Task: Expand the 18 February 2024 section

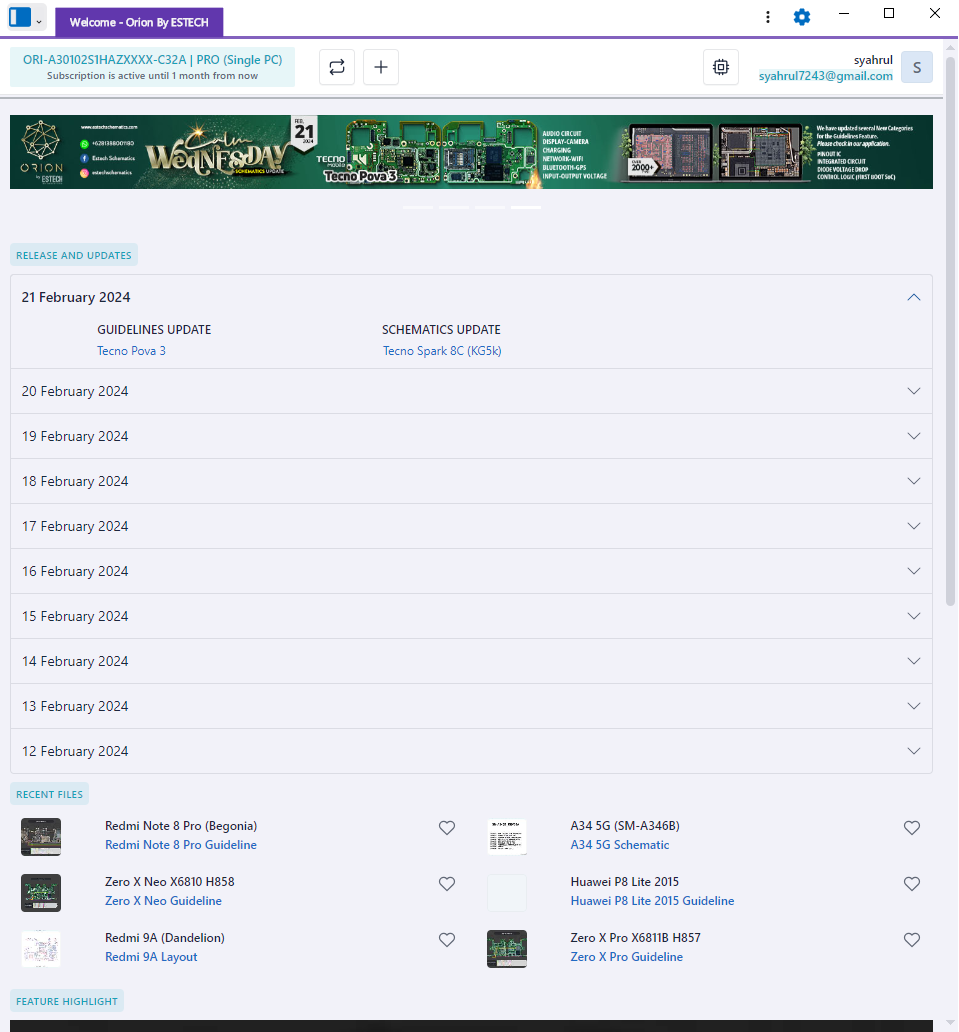Action: click(471, 481)
